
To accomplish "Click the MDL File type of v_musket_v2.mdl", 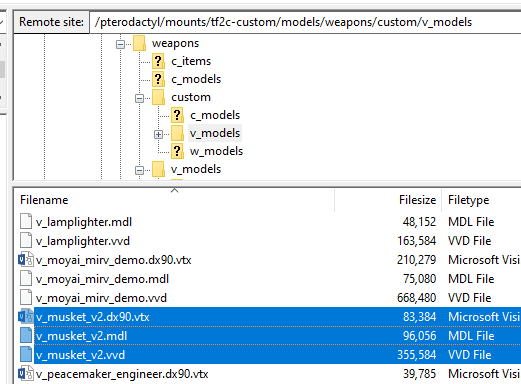I will pyautogui.click(x=471, y=336).
